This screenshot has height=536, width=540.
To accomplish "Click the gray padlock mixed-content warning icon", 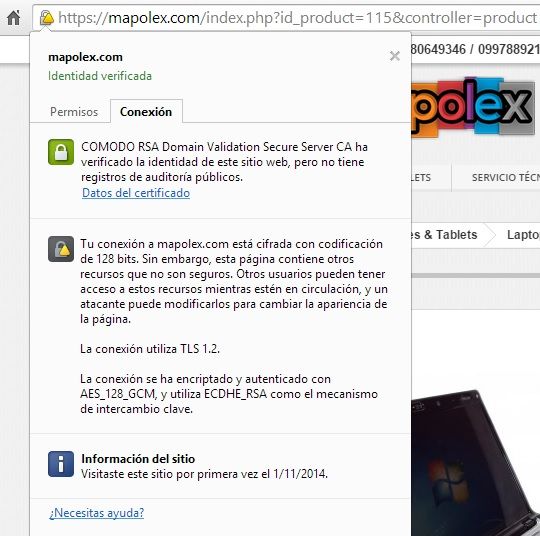I will 61,249.
